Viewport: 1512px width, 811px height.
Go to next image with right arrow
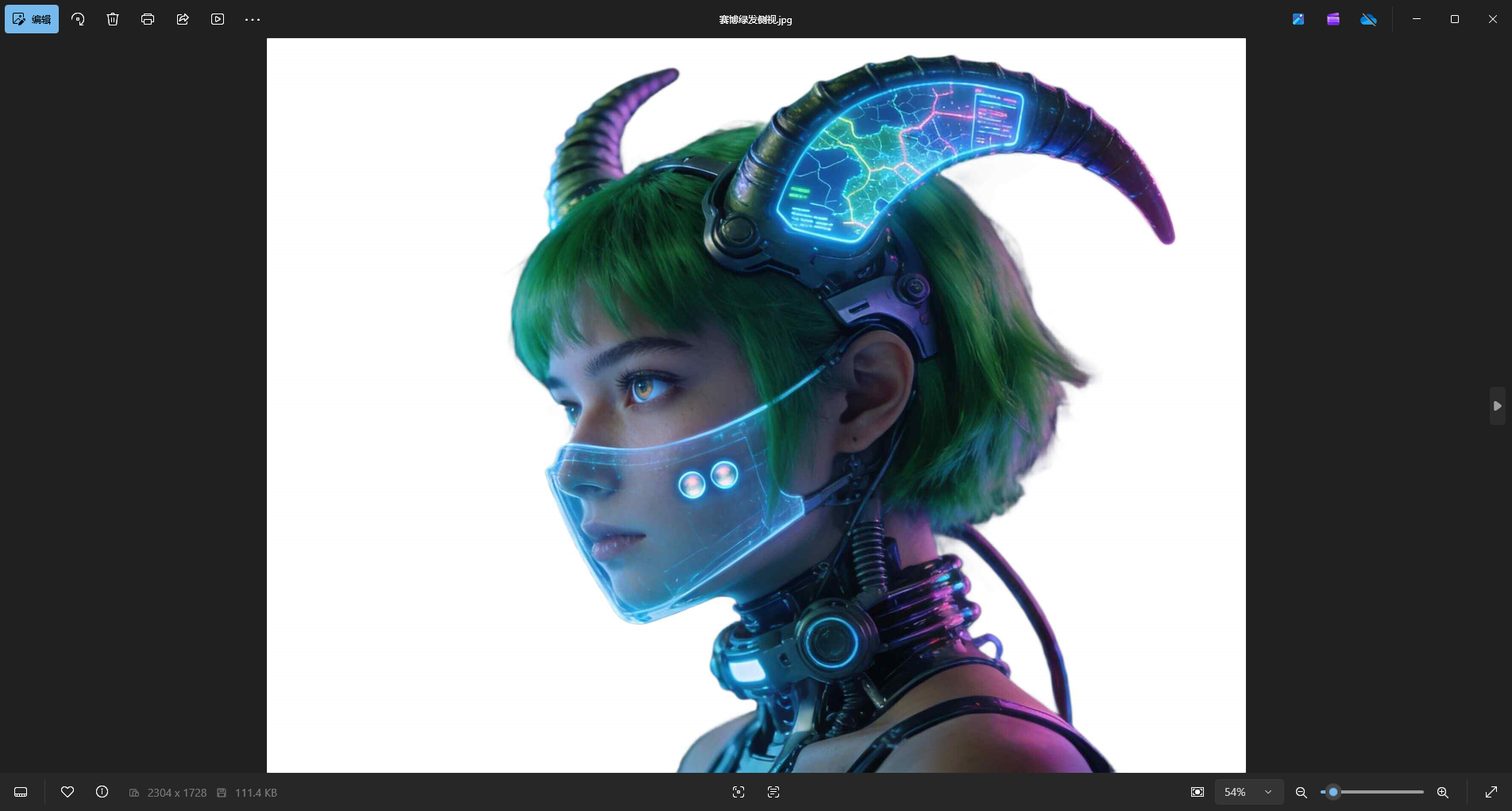[1497, 406]
